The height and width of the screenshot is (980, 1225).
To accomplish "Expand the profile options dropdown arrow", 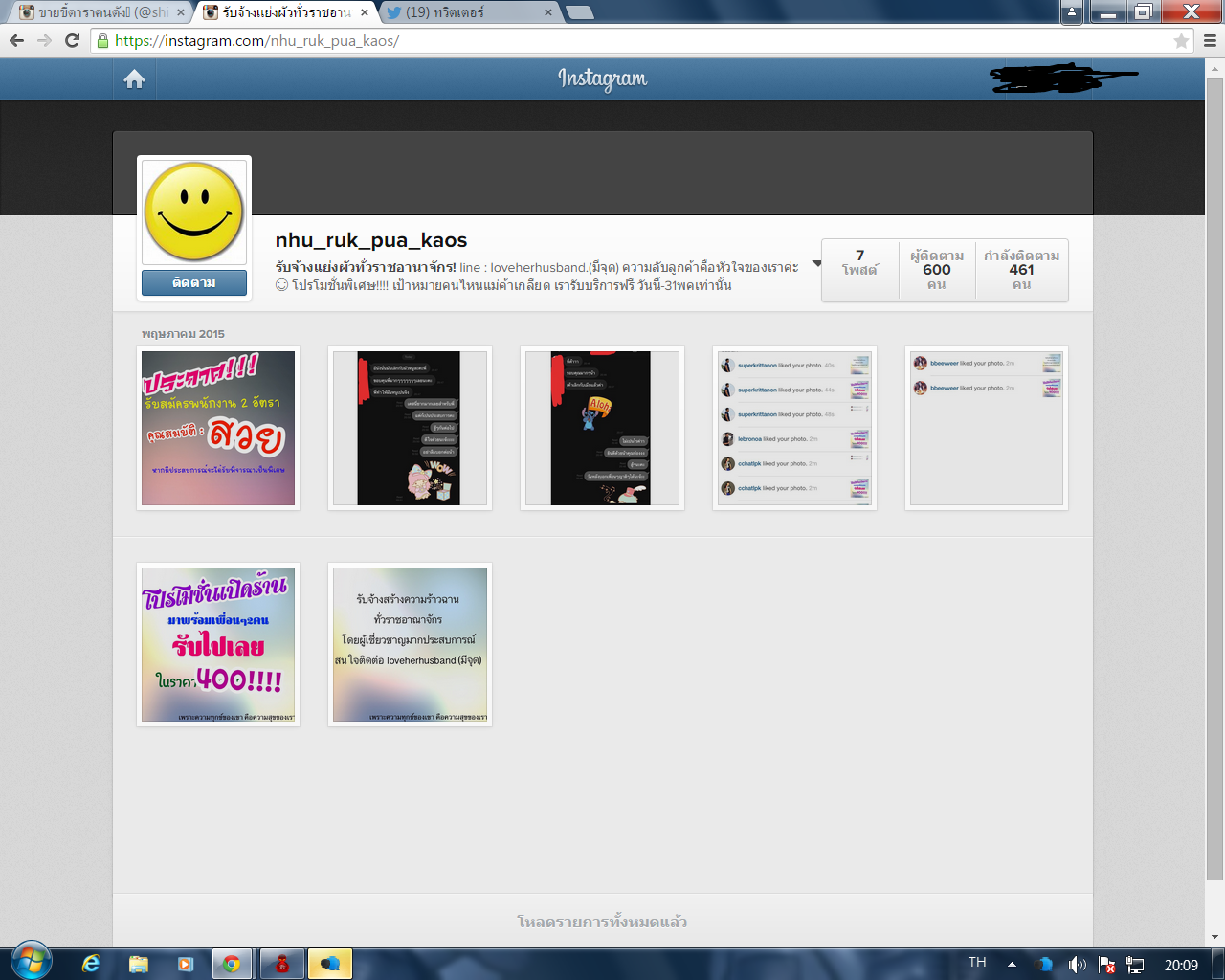I will coord(816,264).
